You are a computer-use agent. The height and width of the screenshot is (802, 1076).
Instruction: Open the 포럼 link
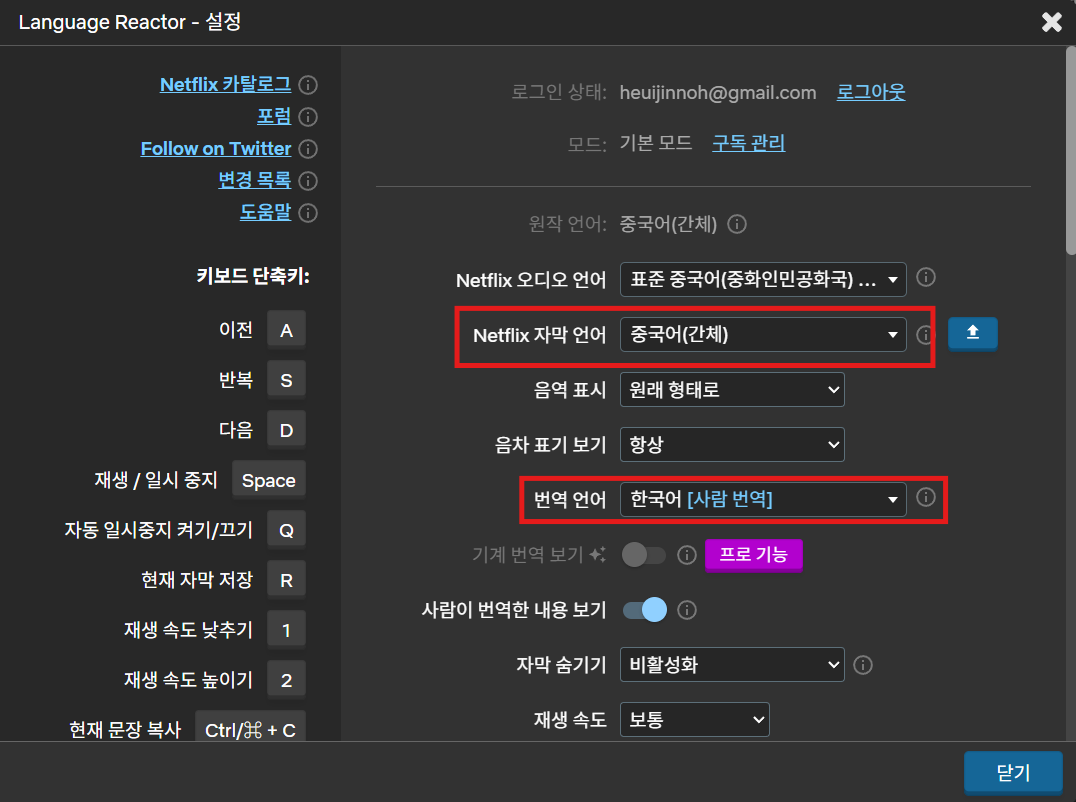(x=274, y=117)
